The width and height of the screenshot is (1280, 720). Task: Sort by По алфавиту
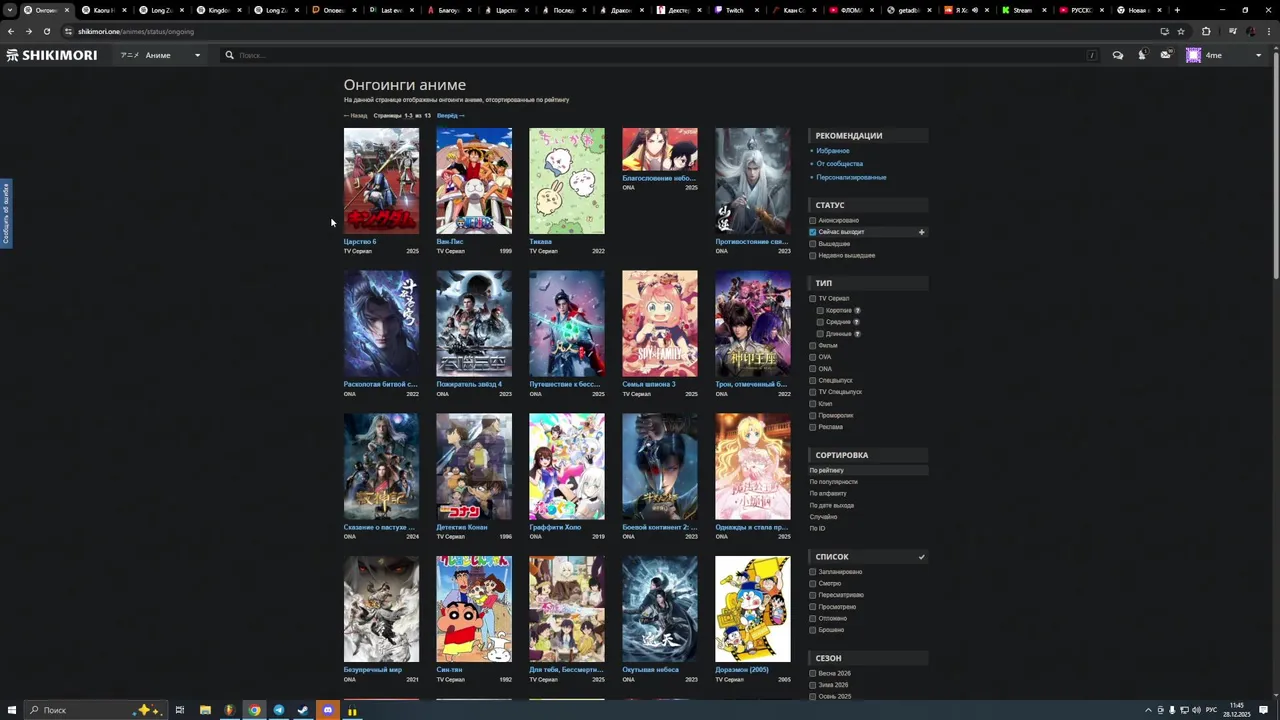click(x=828, y=494)
